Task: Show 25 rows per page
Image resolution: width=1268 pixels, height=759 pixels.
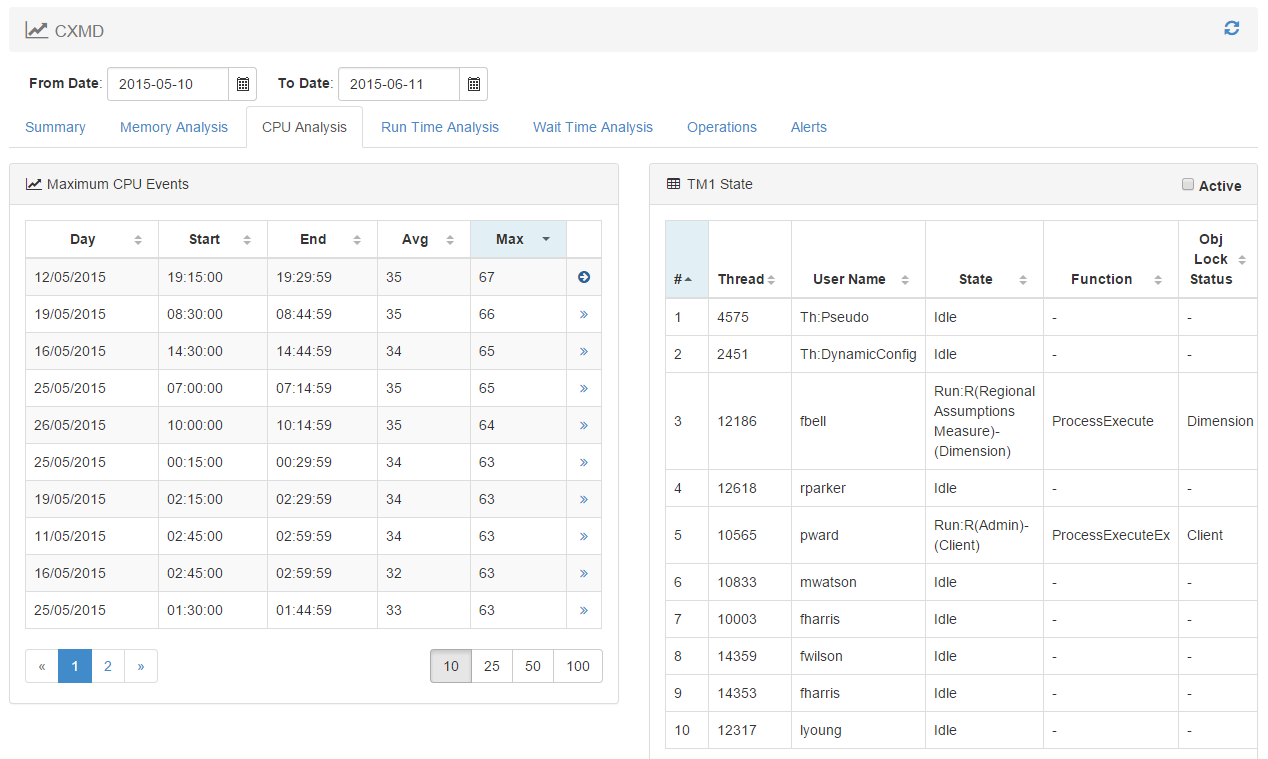Action: [492, 666]
